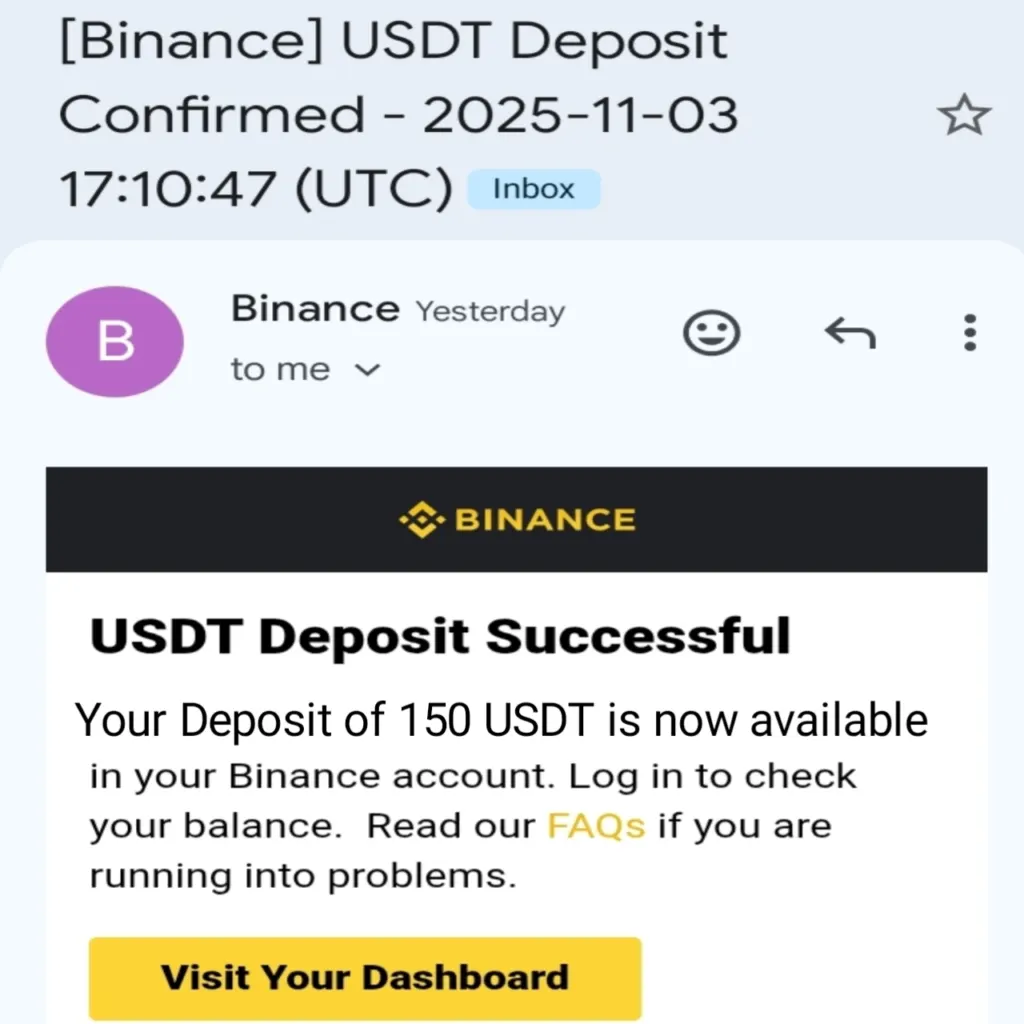Image resolution: width=1024 pixels, height=1024 pixels.
Task: Open the three-dot more options menu
Action: coord(968,333)
